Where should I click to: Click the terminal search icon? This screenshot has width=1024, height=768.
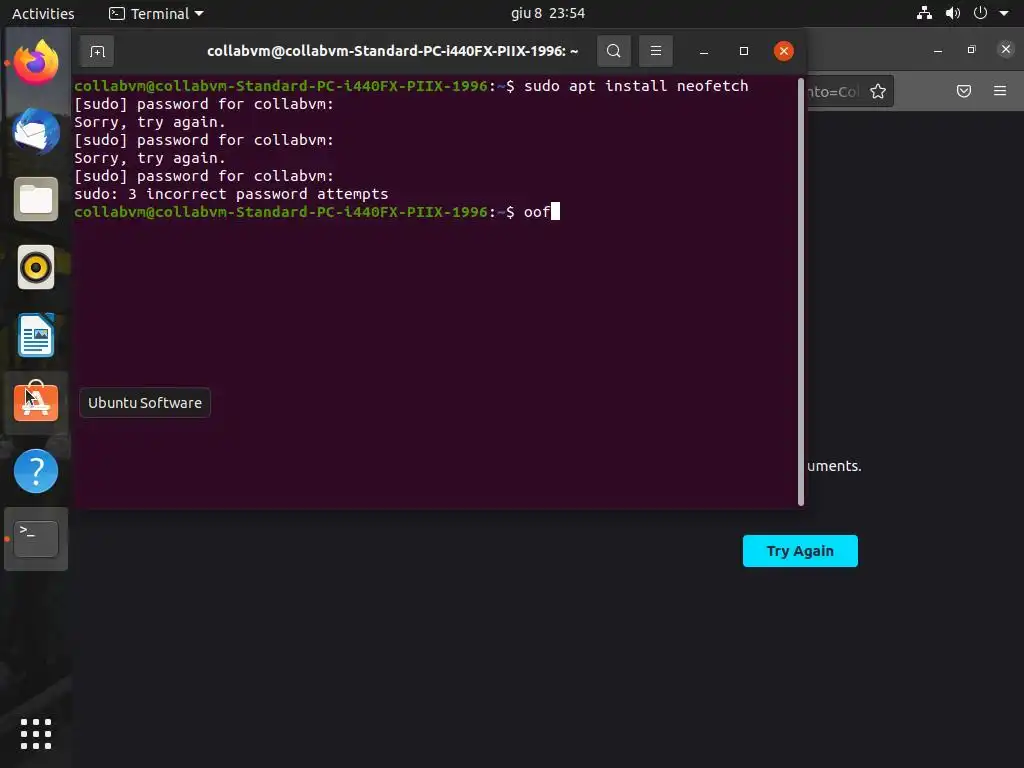click(613, 51)
